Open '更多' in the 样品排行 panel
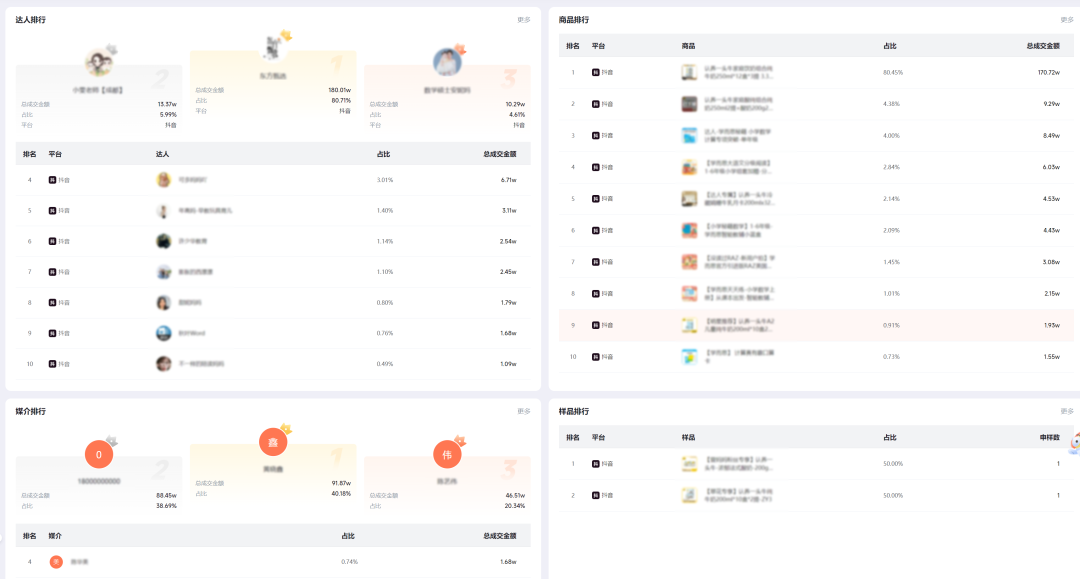 click(x=1066, y=411)
